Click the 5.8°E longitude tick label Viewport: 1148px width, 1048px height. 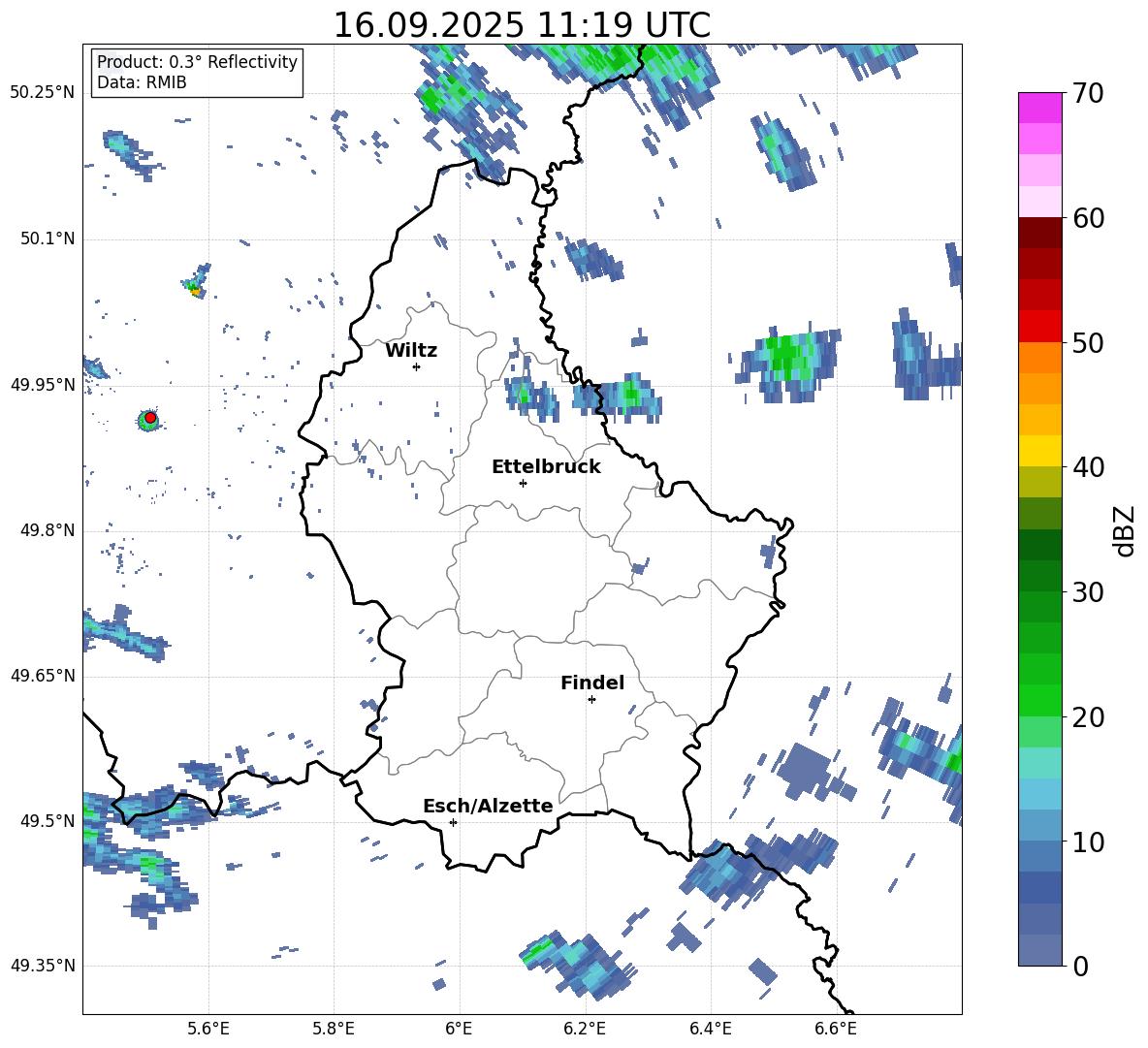pyautogui.click(x=334, y=1029)
